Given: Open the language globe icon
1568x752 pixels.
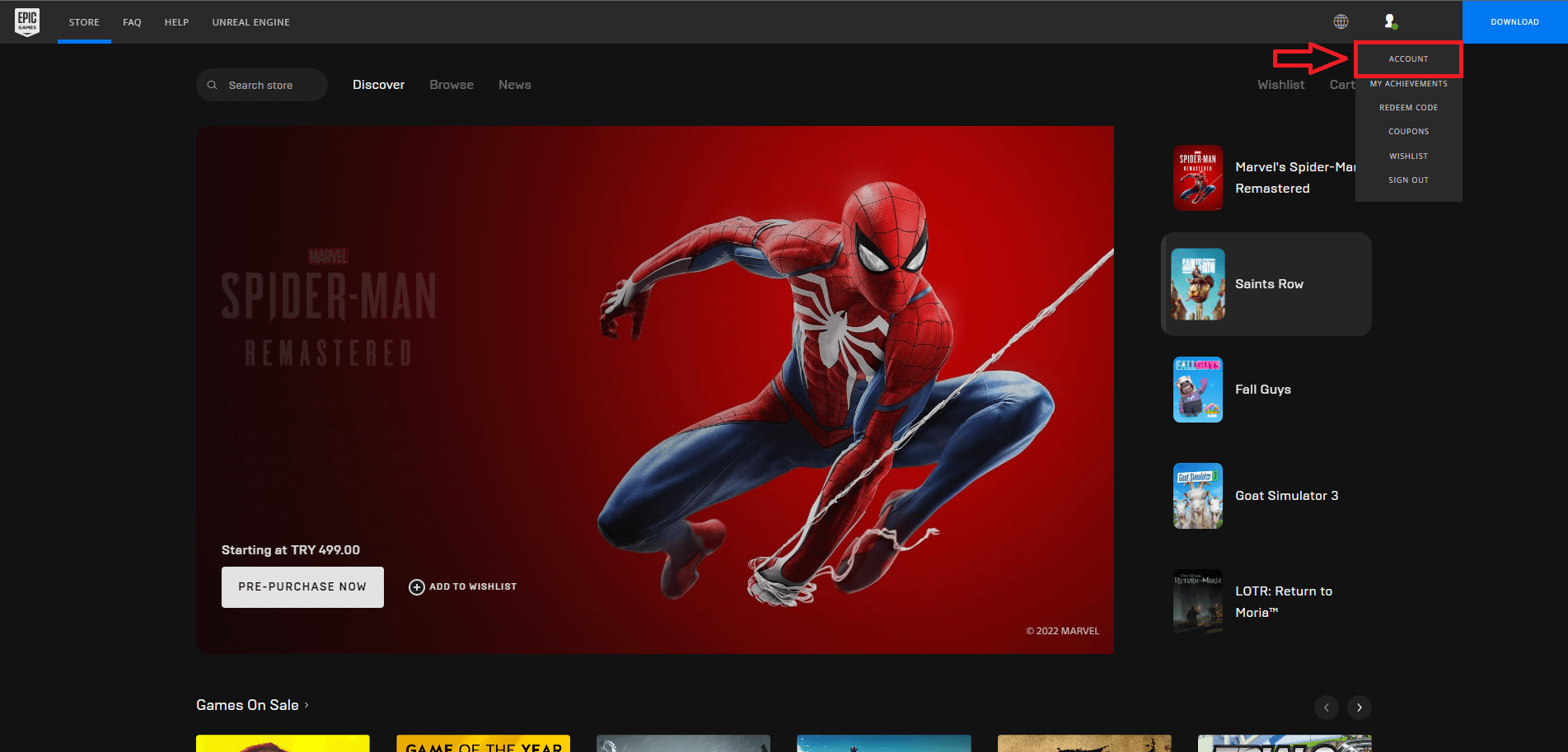Looking at the screenshot, I should pyautogui.click(x=1341, y=21).
